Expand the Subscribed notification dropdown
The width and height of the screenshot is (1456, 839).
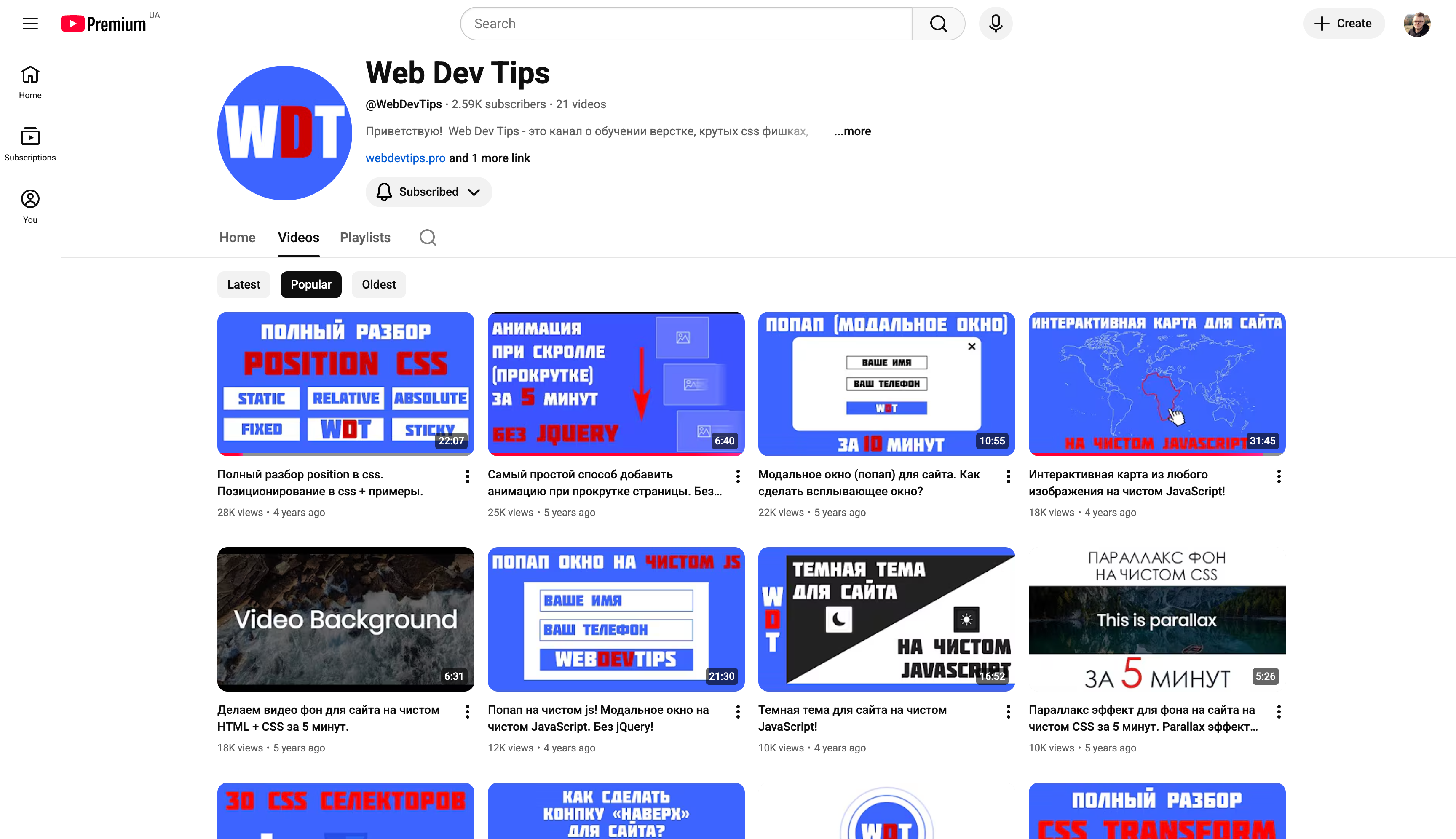(x=428, y=192)
